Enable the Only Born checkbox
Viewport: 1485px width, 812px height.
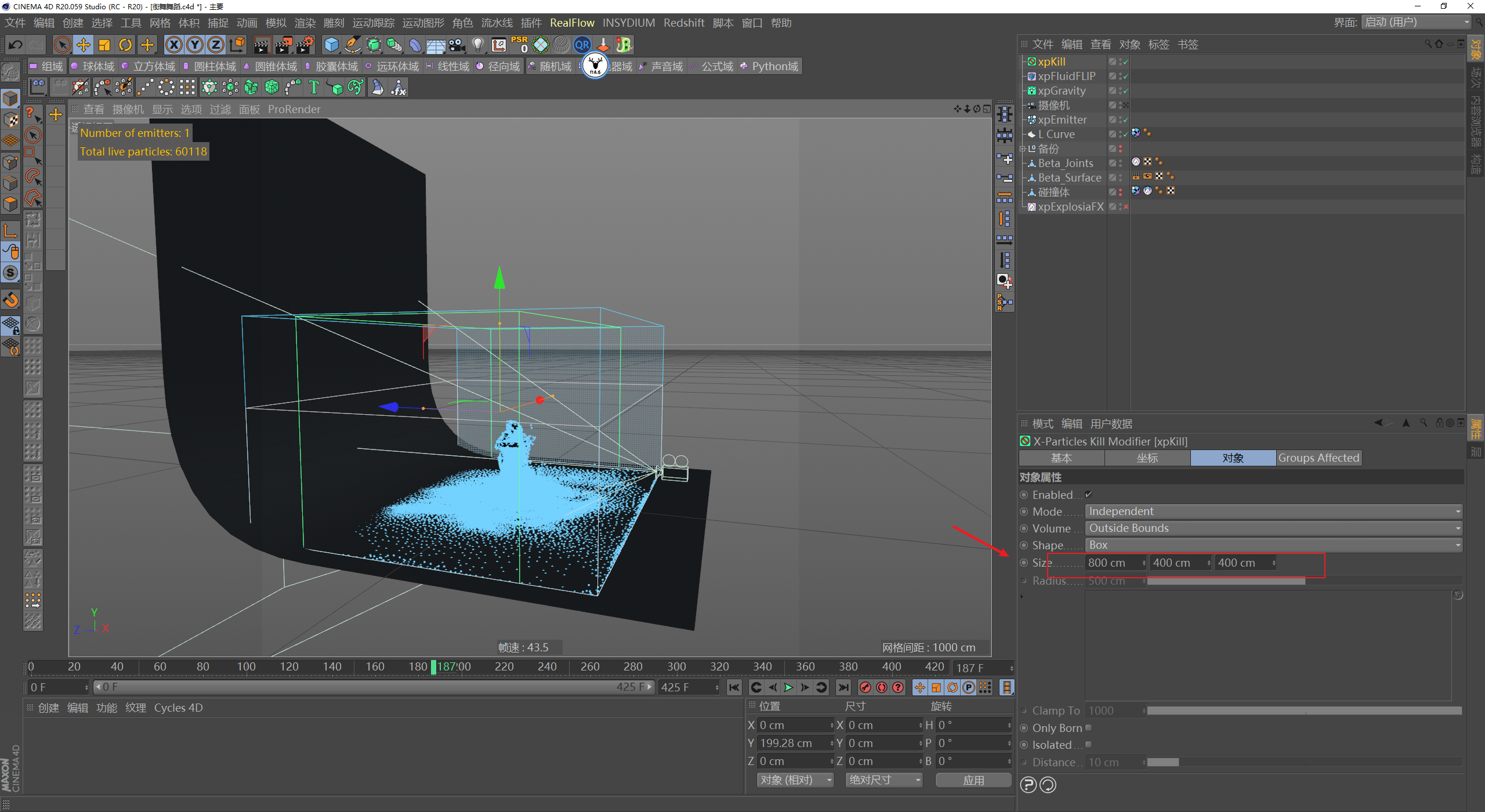pos(1088,727)
